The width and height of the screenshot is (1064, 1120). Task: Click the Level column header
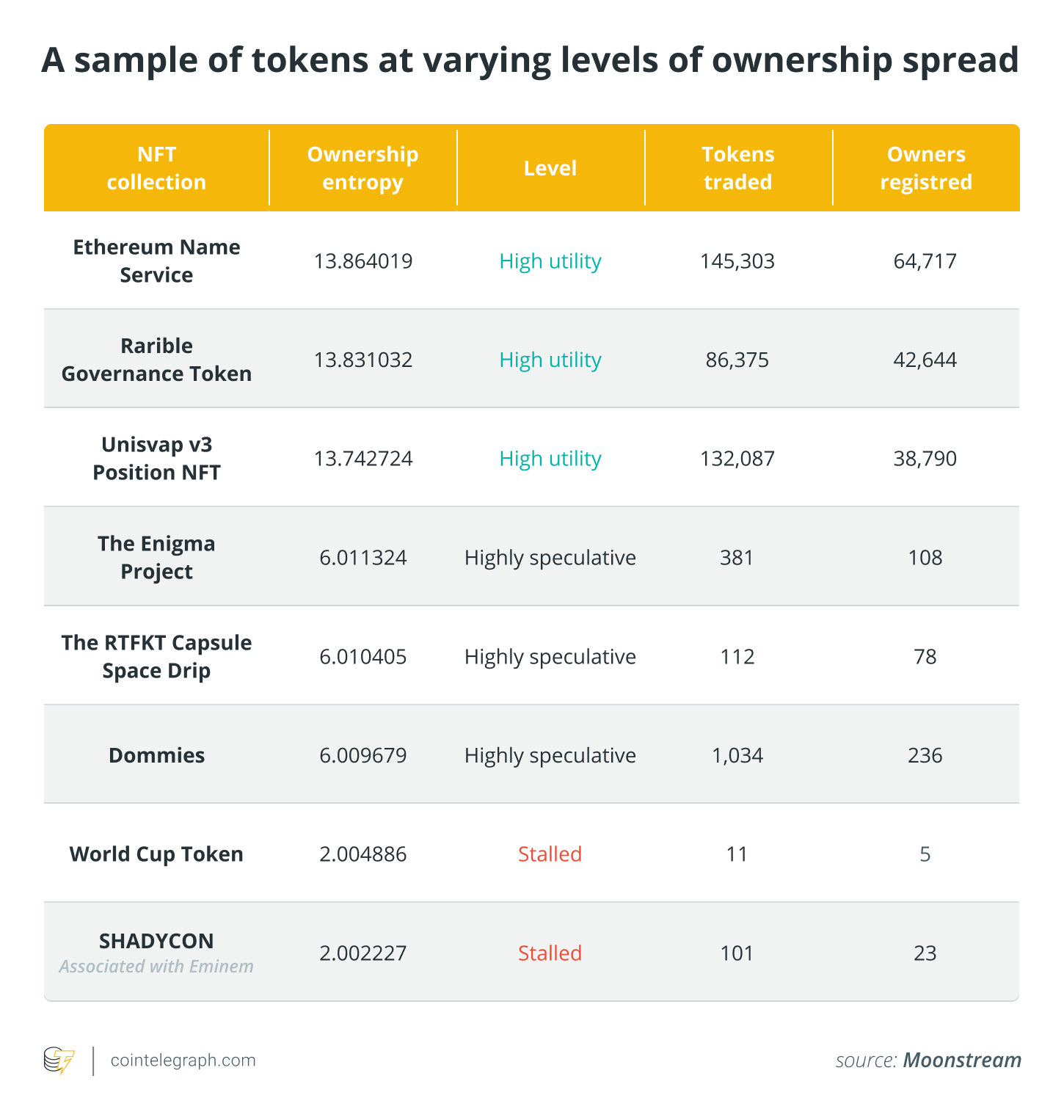click(x=550, y=168)
